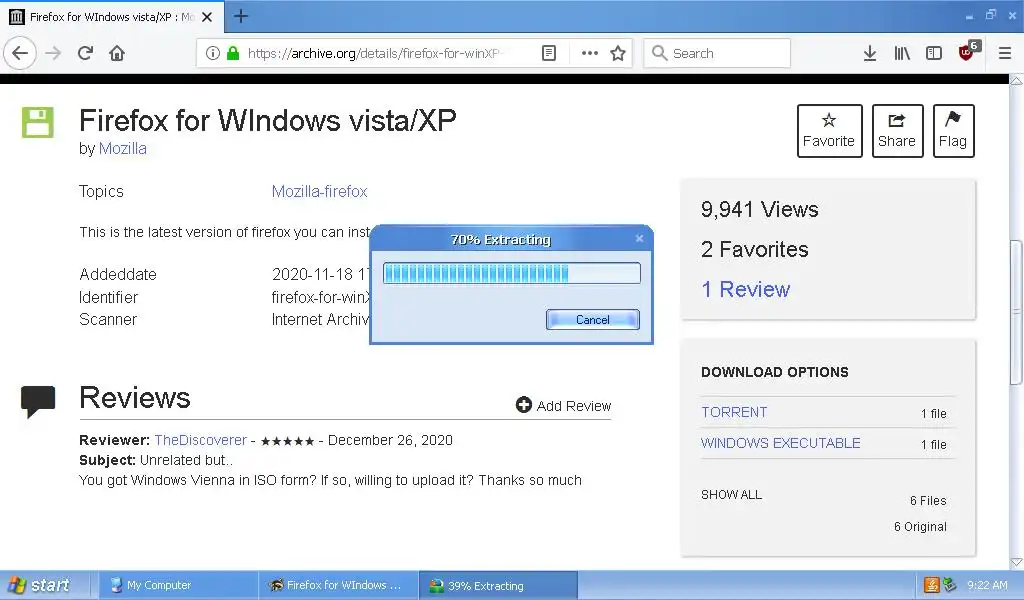Switch to Firefox taskbar button
The image size is (1024, 600).
pyautogui.click(x=338, y=585)
